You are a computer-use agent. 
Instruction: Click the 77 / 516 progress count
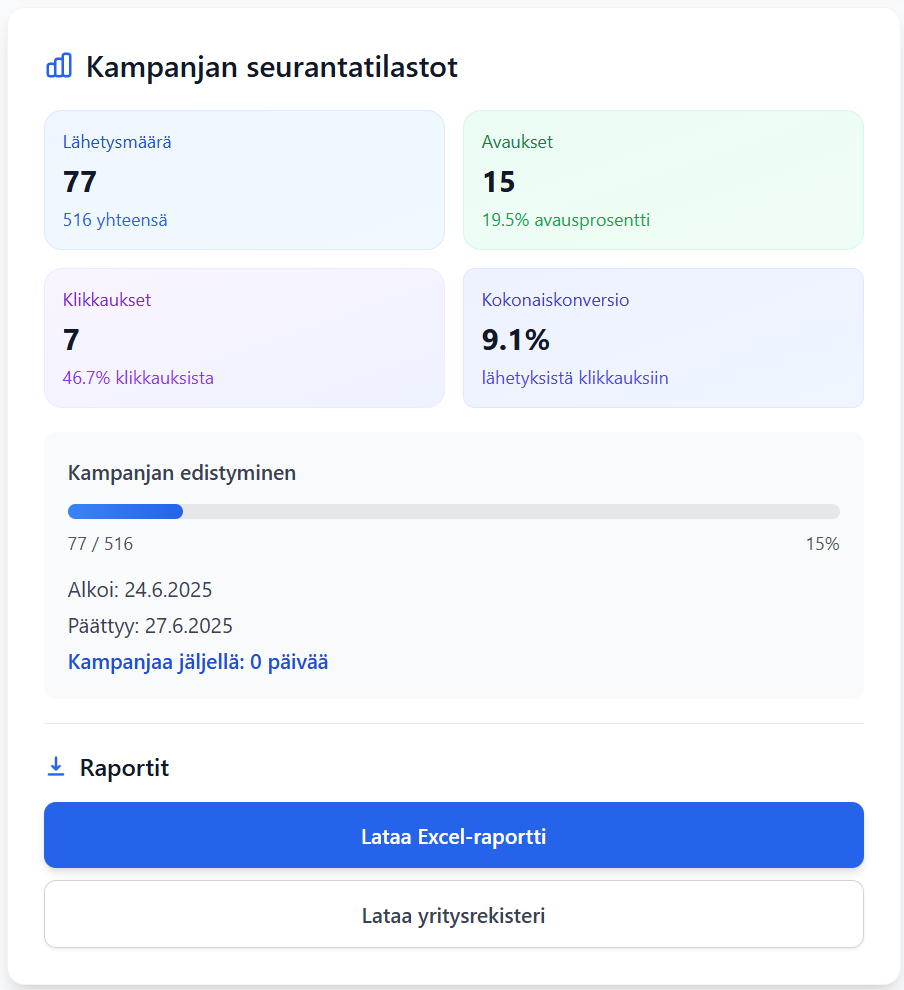click(x=100, y=544)
